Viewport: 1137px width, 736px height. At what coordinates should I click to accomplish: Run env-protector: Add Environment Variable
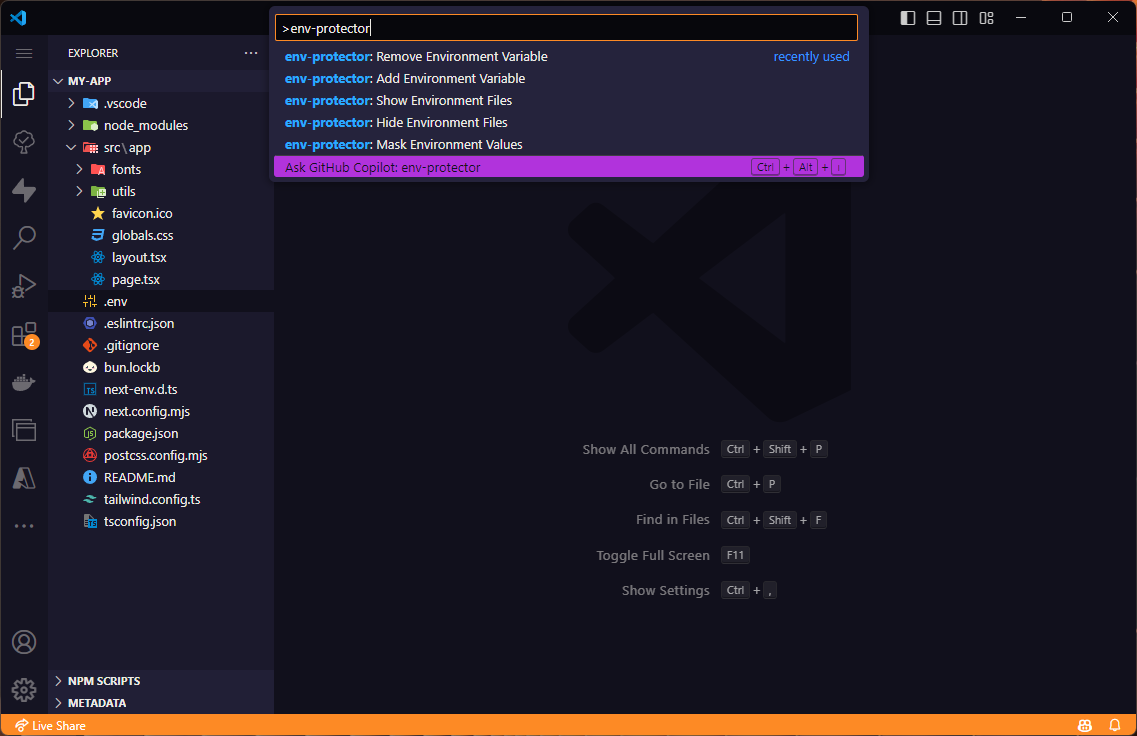tap(568, 78)
